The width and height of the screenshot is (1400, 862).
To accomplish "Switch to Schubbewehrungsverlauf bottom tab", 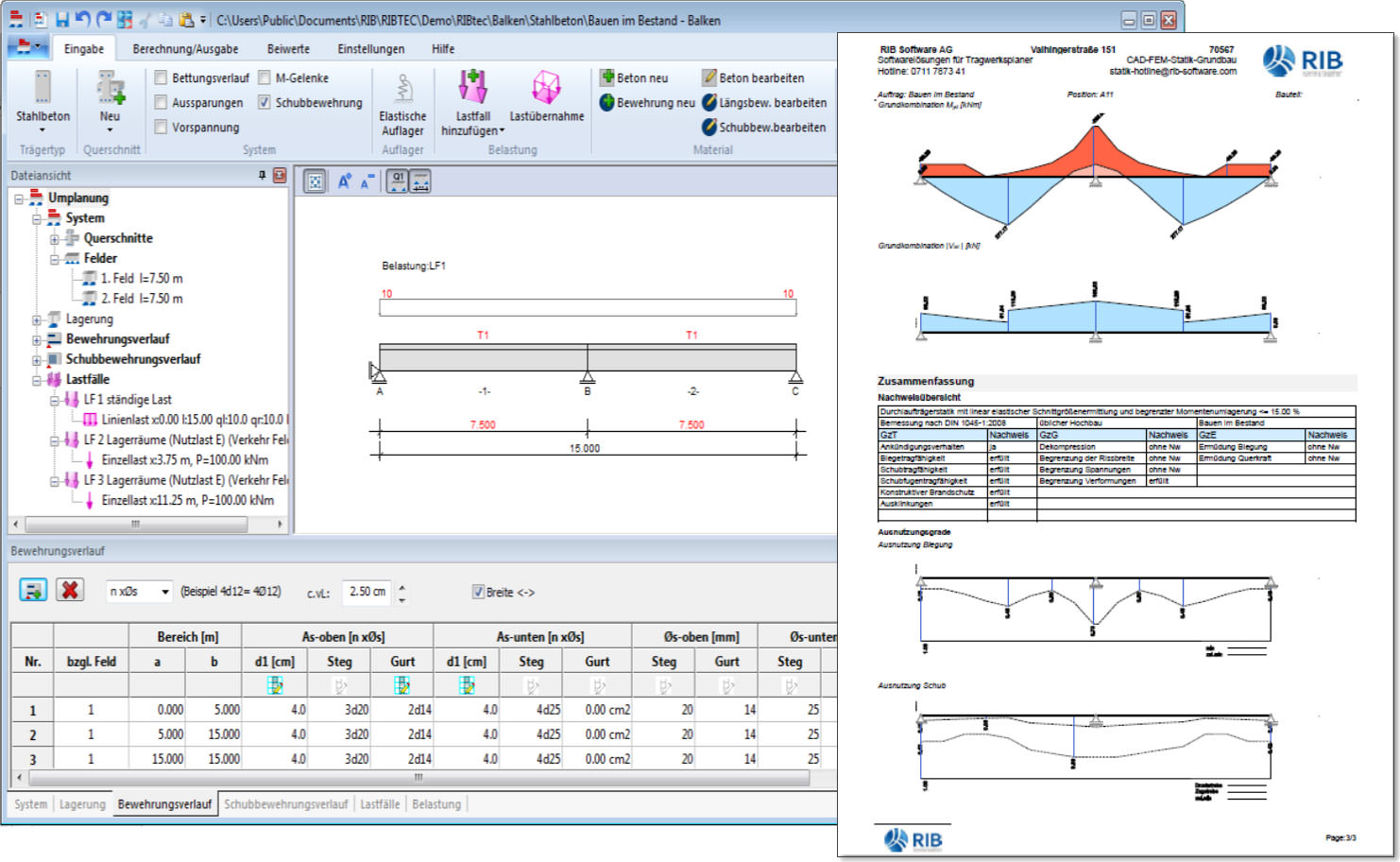I will click(285, 804).
